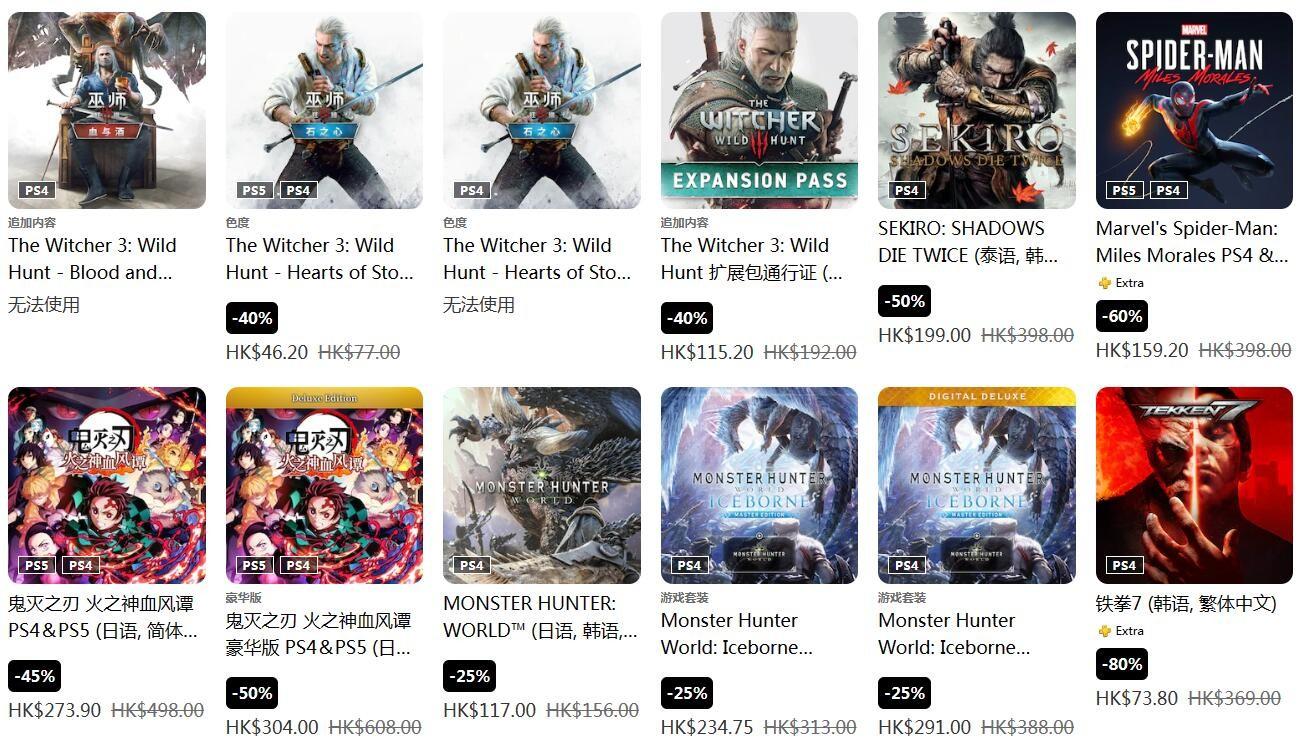
Task: Open Demon Slayer Deluxe Edition cover
Action: click(324, 485)
